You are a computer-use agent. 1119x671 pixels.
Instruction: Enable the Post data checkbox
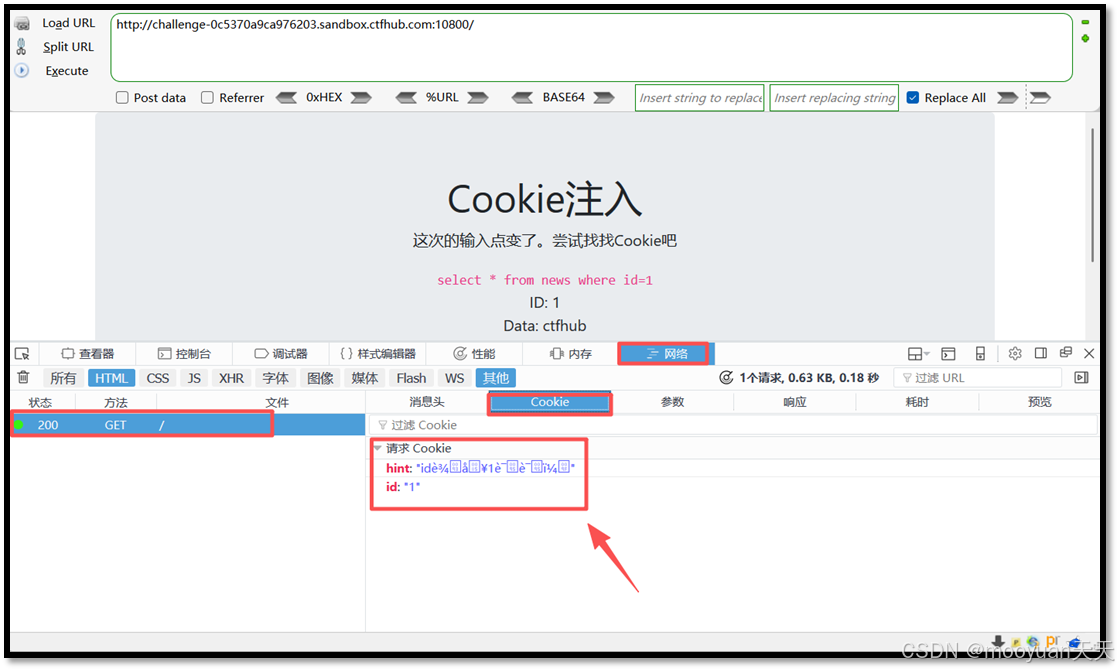click(122, 97)
